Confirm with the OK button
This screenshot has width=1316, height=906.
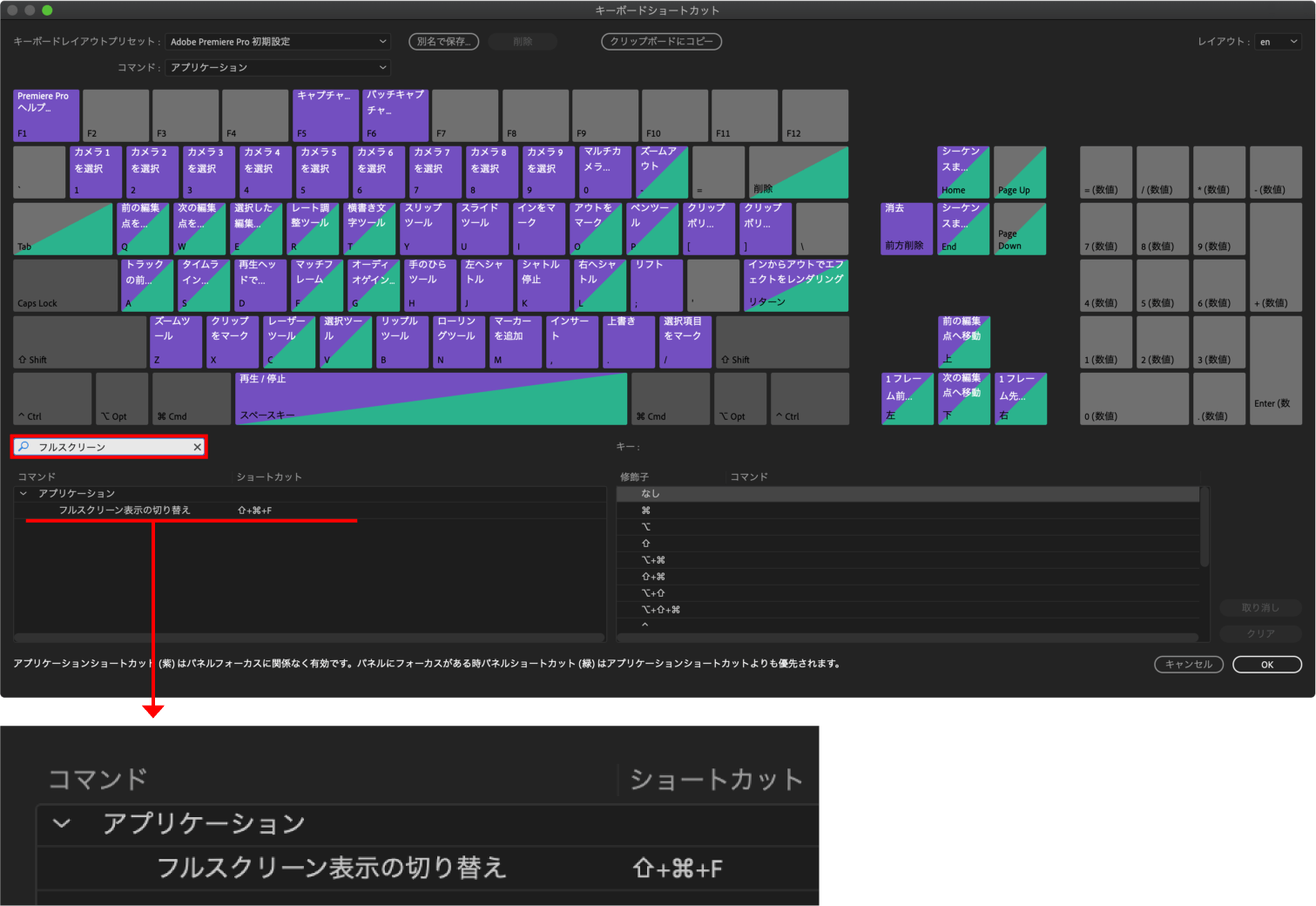click(1267, 665)
